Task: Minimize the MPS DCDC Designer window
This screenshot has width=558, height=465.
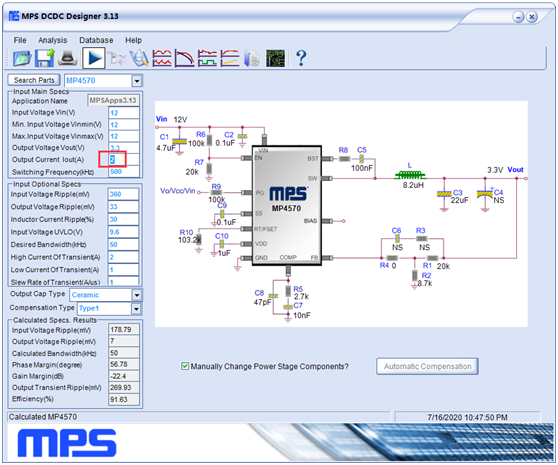Action: pos(518,17)
